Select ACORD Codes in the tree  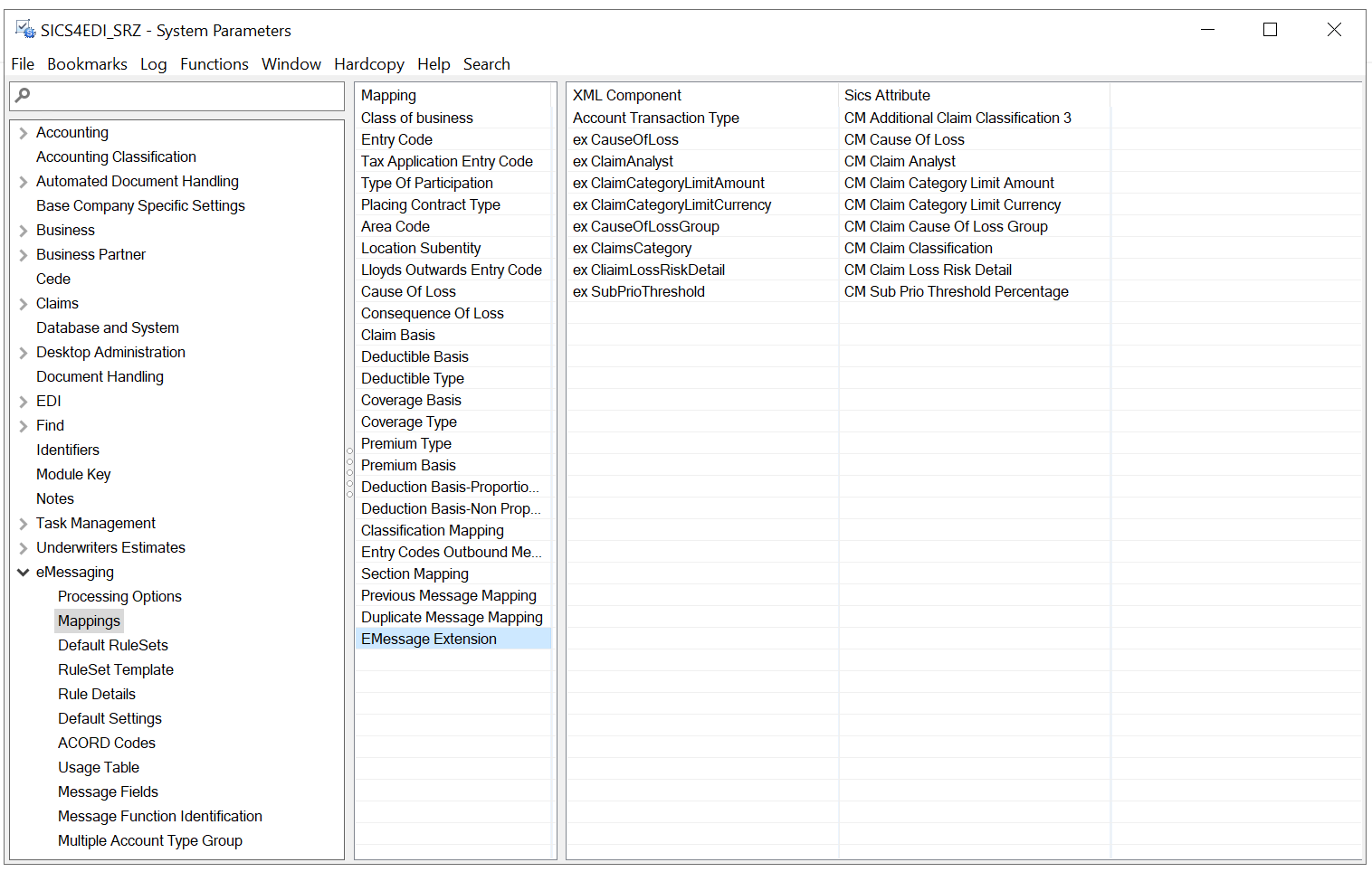pyautogui.click(x=107, y=743)
